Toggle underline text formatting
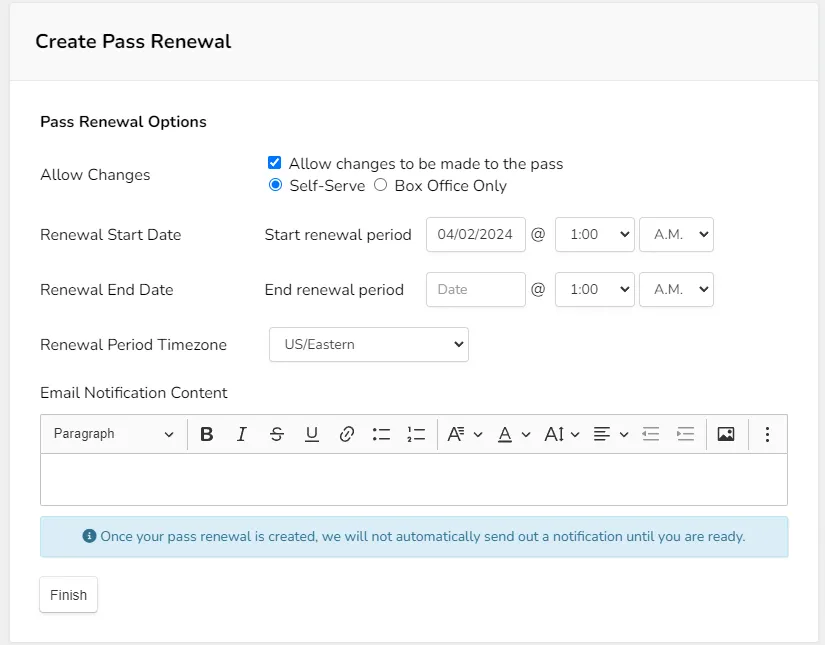This screenshot has height=645, width=825. pyautogui.click(x=312, y=434)
